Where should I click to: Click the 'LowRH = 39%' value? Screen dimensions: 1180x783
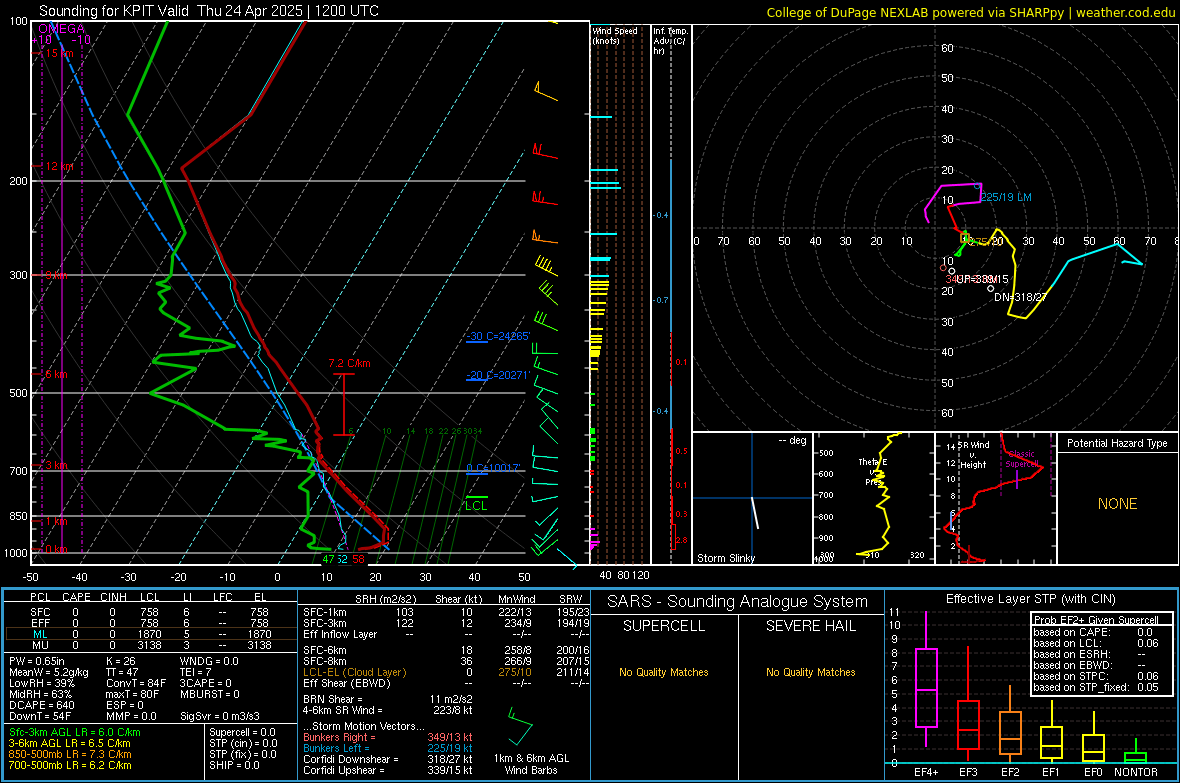(x=41, y=683)
